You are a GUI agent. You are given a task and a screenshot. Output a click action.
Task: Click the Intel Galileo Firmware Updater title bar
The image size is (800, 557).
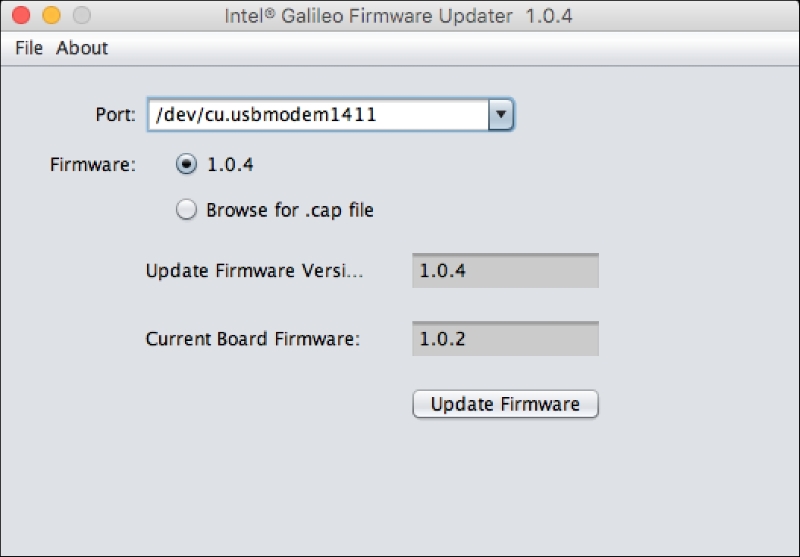[398, 16]
